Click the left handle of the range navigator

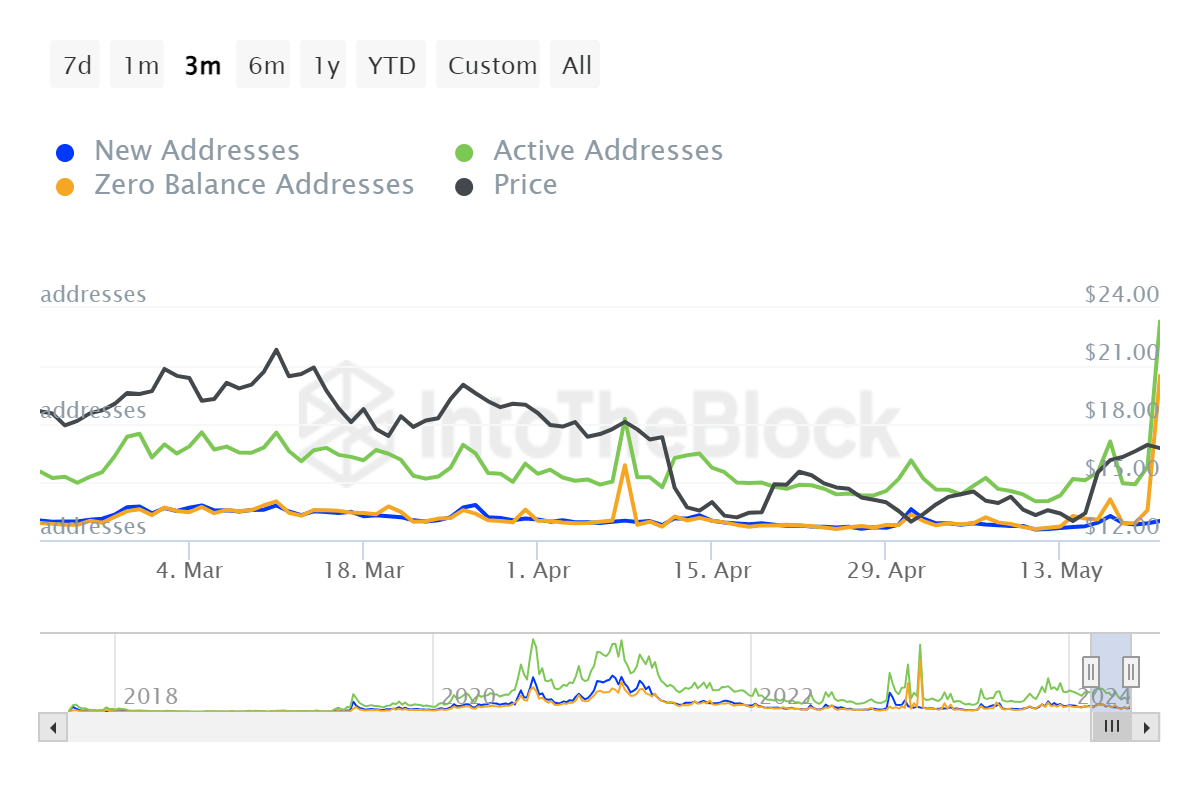[x=1092, y=671]
